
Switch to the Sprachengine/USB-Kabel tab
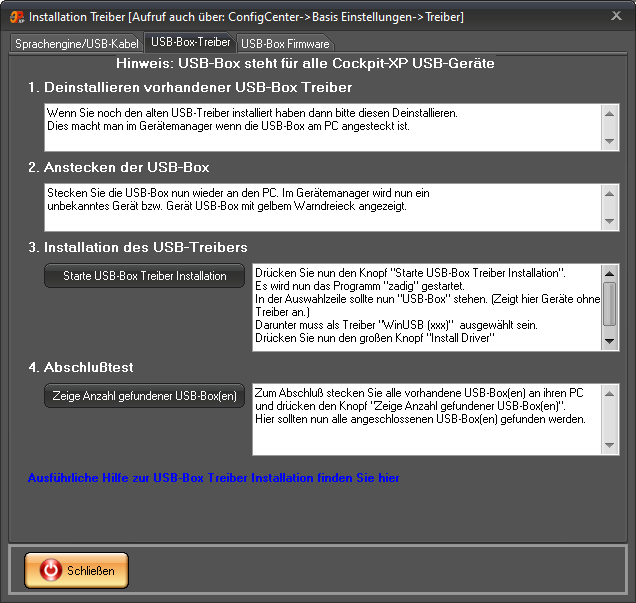(77, 44)
